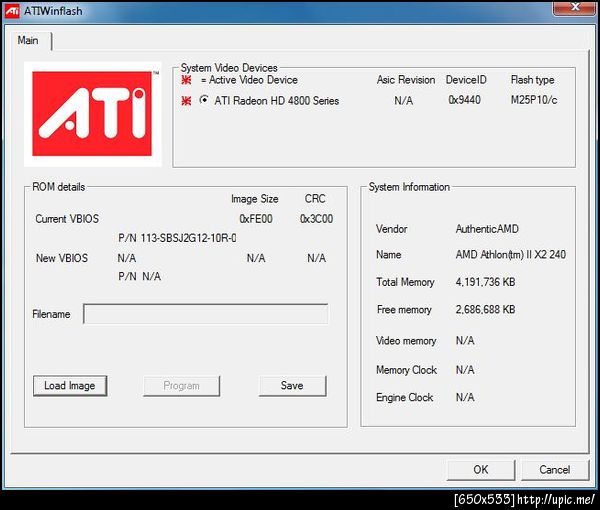
Task: Click the ROM details group title
Action: click(x=59, y=187)
